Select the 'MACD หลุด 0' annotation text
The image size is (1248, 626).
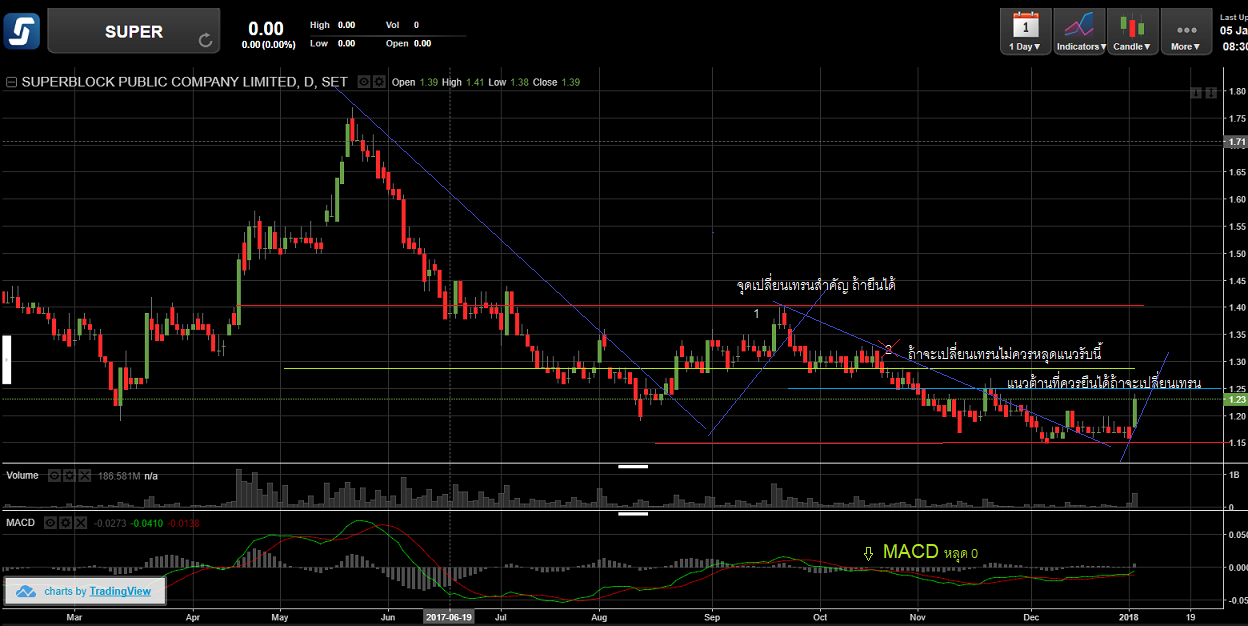click(x=930, y=552)
